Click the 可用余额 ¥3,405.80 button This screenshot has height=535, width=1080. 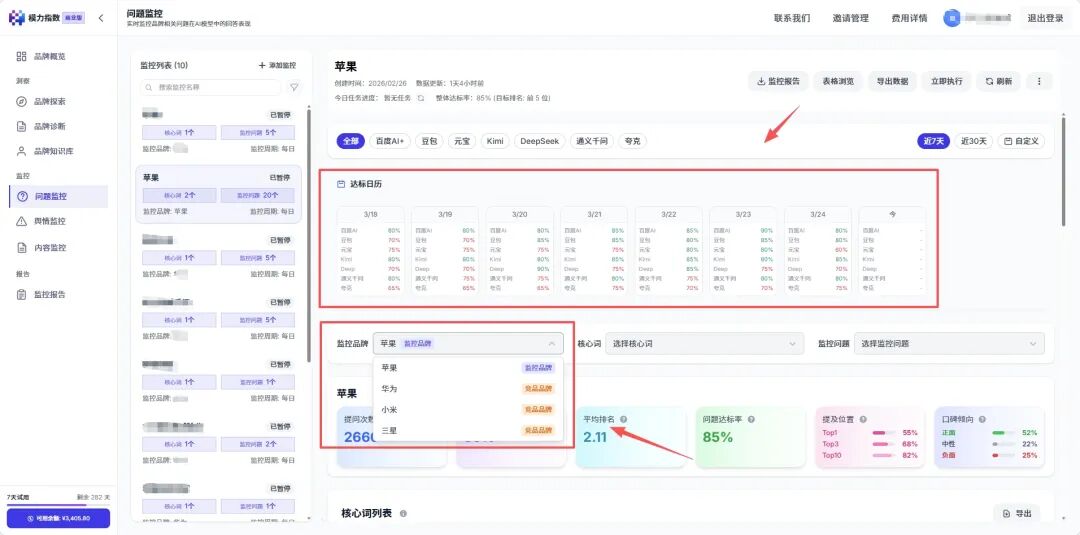click(x=59, y=518)
